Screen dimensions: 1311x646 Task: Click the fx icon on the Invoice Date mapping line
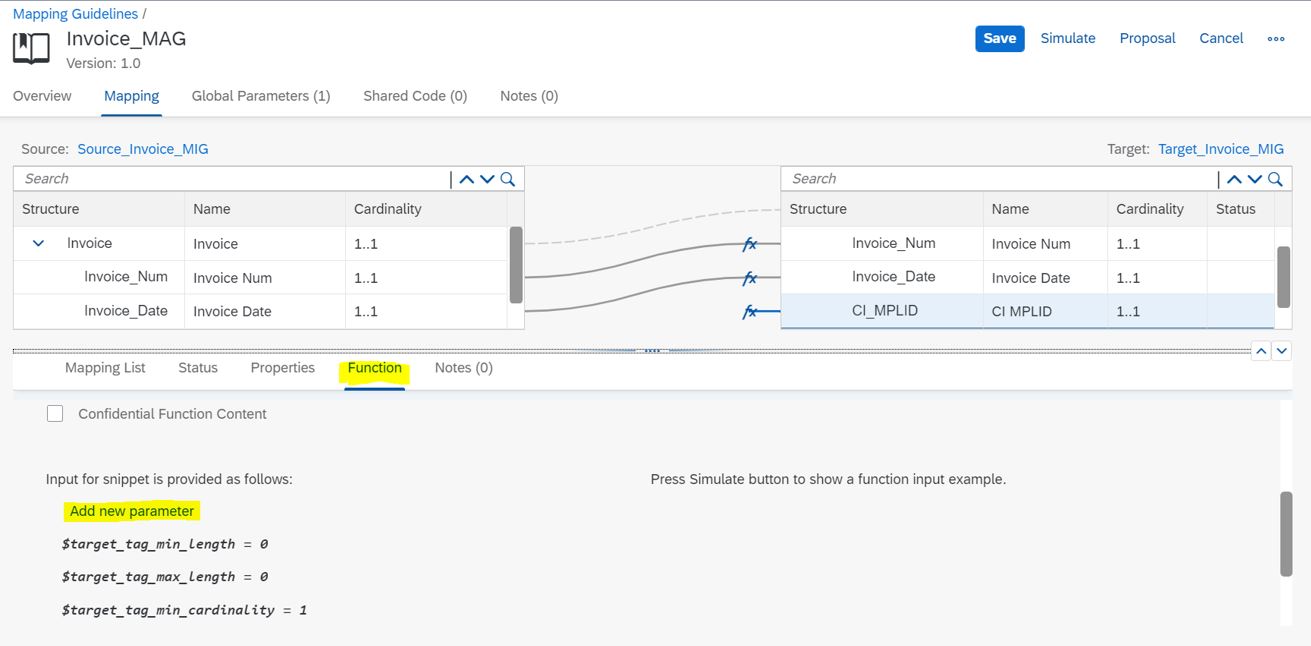click(750, 279)
